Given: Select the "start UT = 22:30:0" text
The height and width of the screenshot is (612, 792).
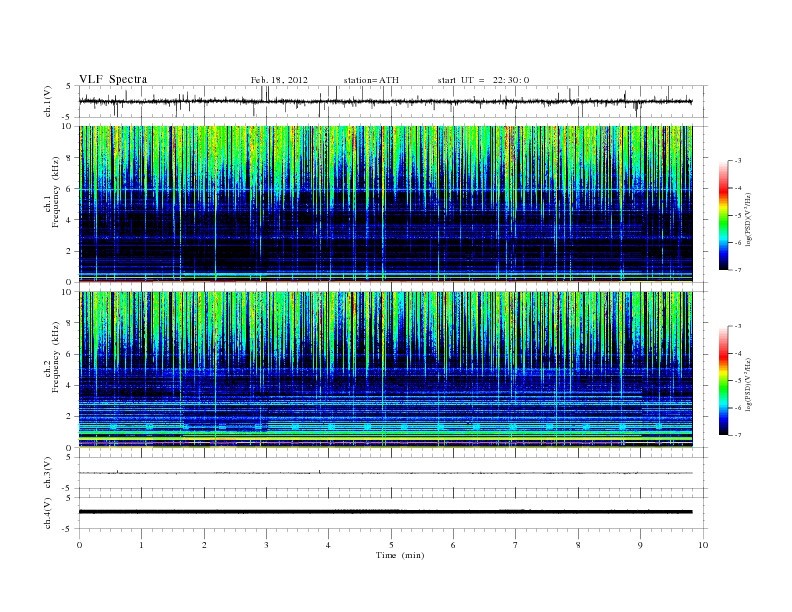Looking at the screenshot, I should coord(483,80).
